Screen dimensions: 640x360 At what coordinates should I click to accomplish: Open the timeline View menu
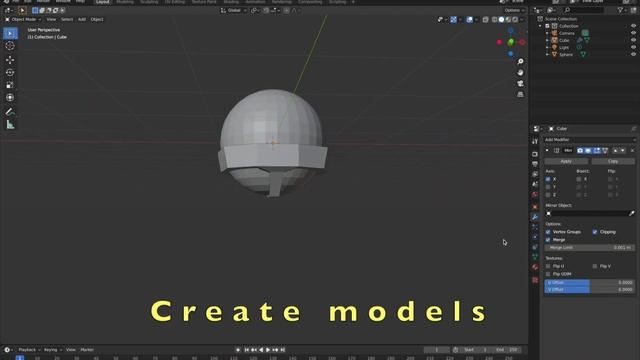point(71,350)
